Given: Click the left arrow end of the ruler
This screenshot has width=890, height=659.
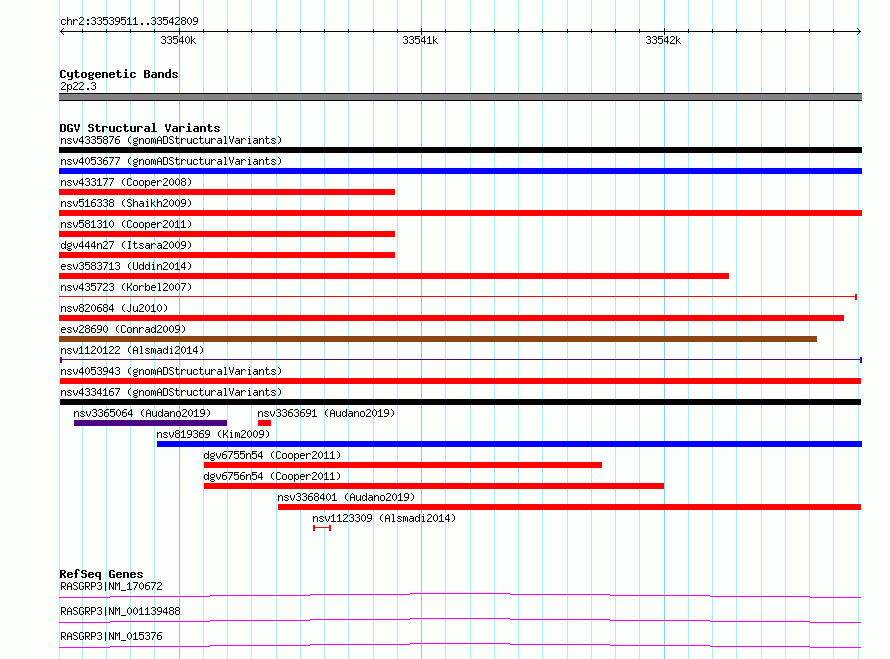Looking at the screenshot, I should pos(62,31).
